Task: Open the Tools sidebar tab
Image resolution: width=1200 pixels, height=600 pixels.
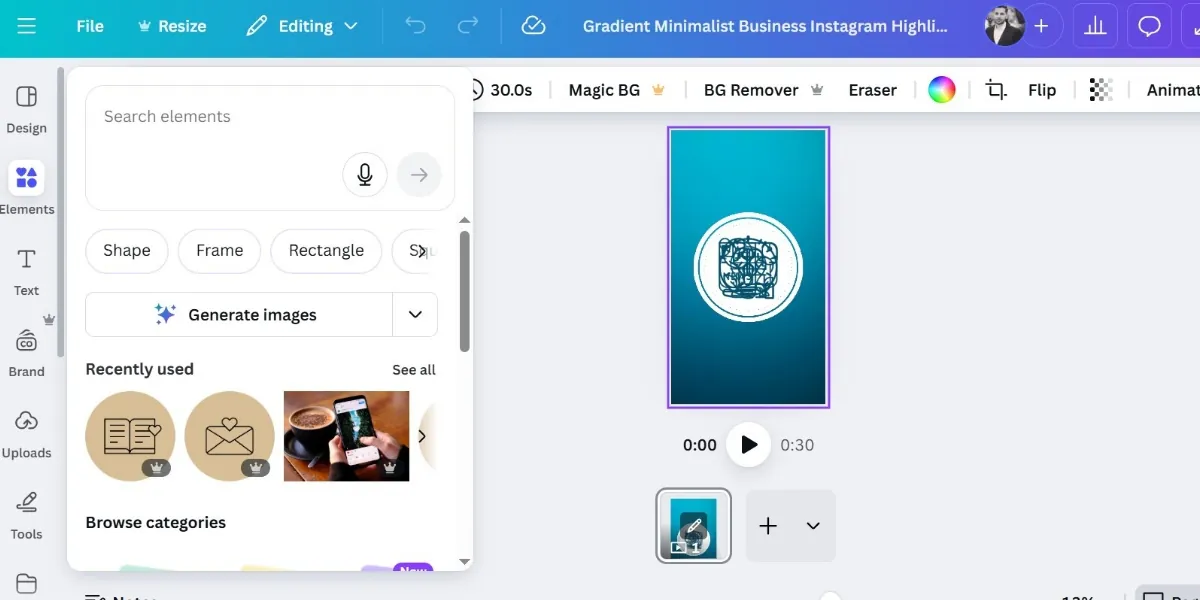Action: click(27, 515)
